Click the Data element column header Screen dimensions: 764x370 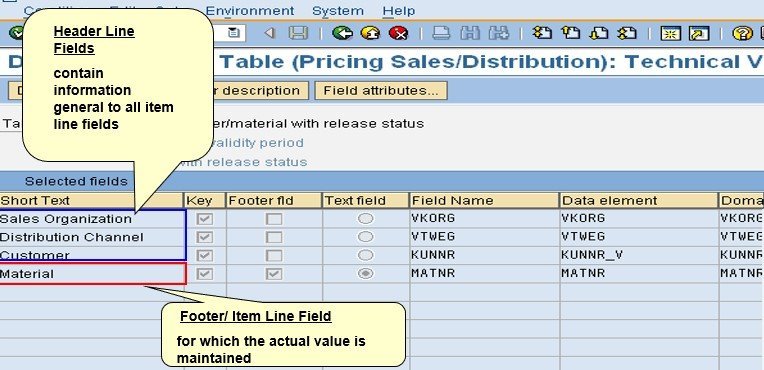click(639, 200)
